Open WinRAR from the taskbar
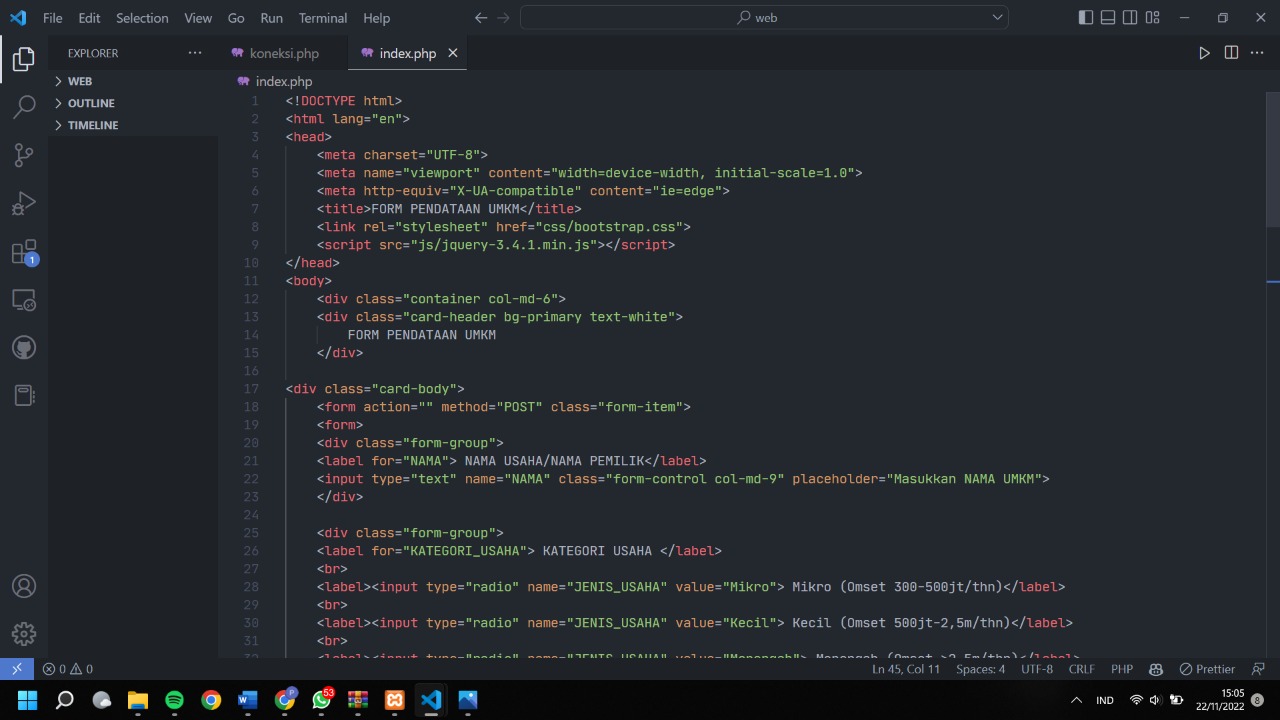1280x720 pixels. [358, 700]
